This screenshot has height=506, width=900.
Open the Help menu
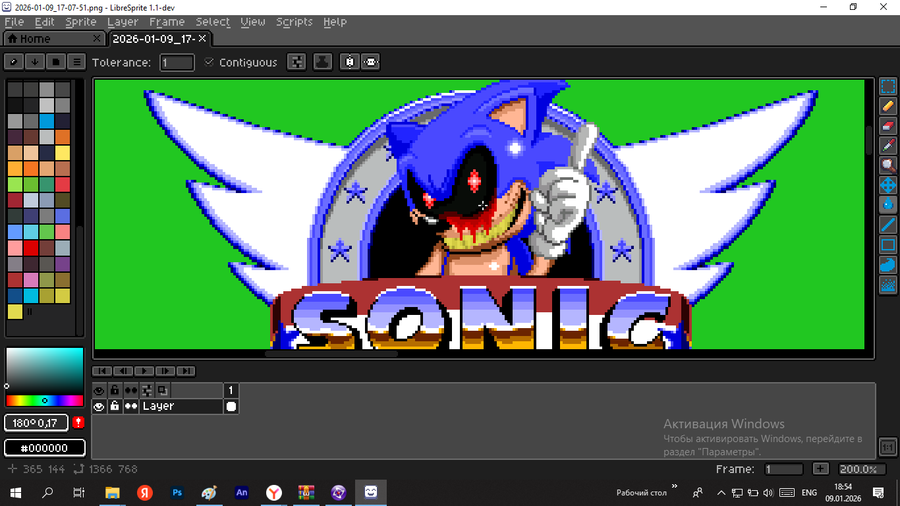[x=335, y=22]
